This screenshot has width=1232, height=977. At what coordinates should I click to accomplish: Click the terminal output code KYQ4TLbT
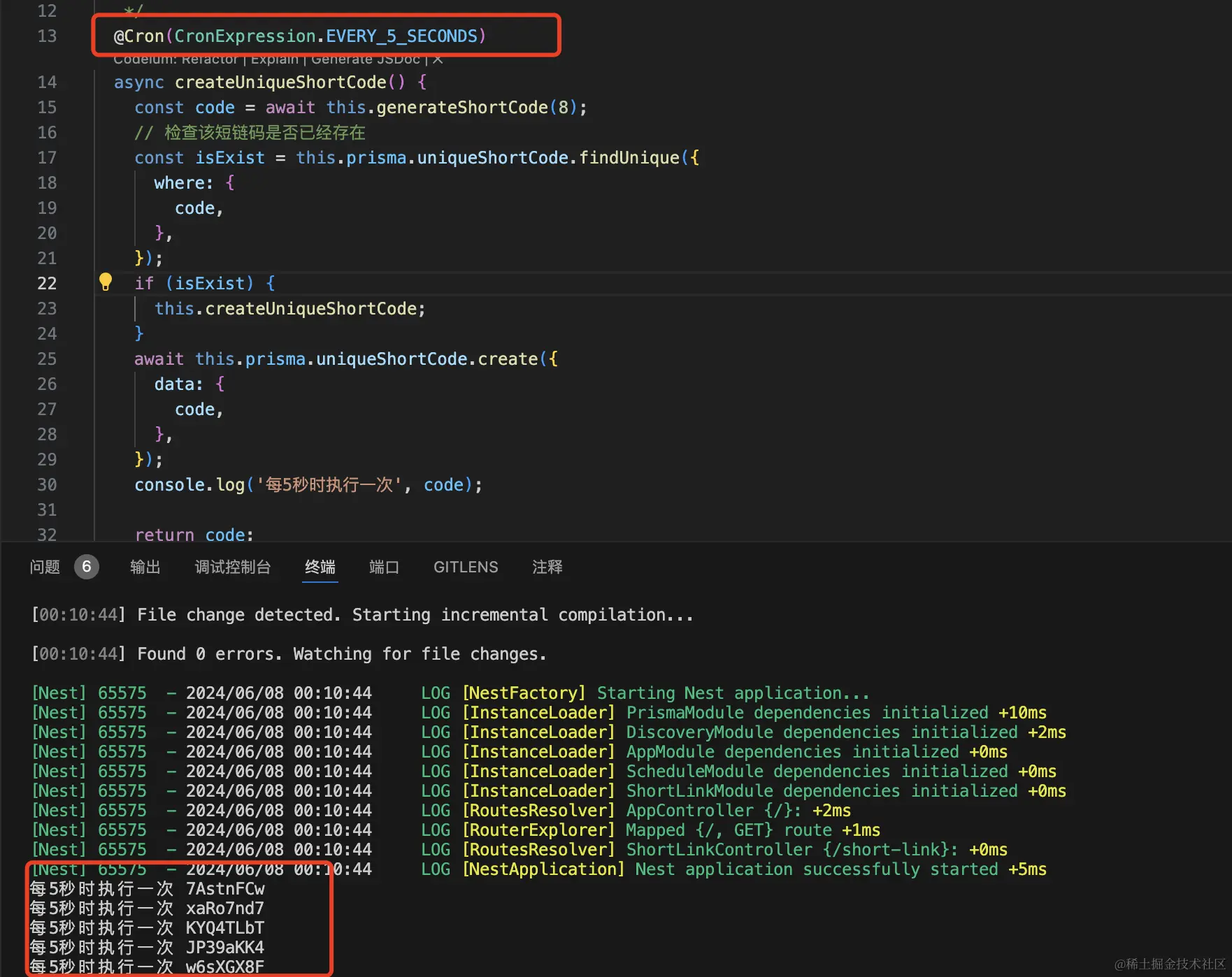225,928
